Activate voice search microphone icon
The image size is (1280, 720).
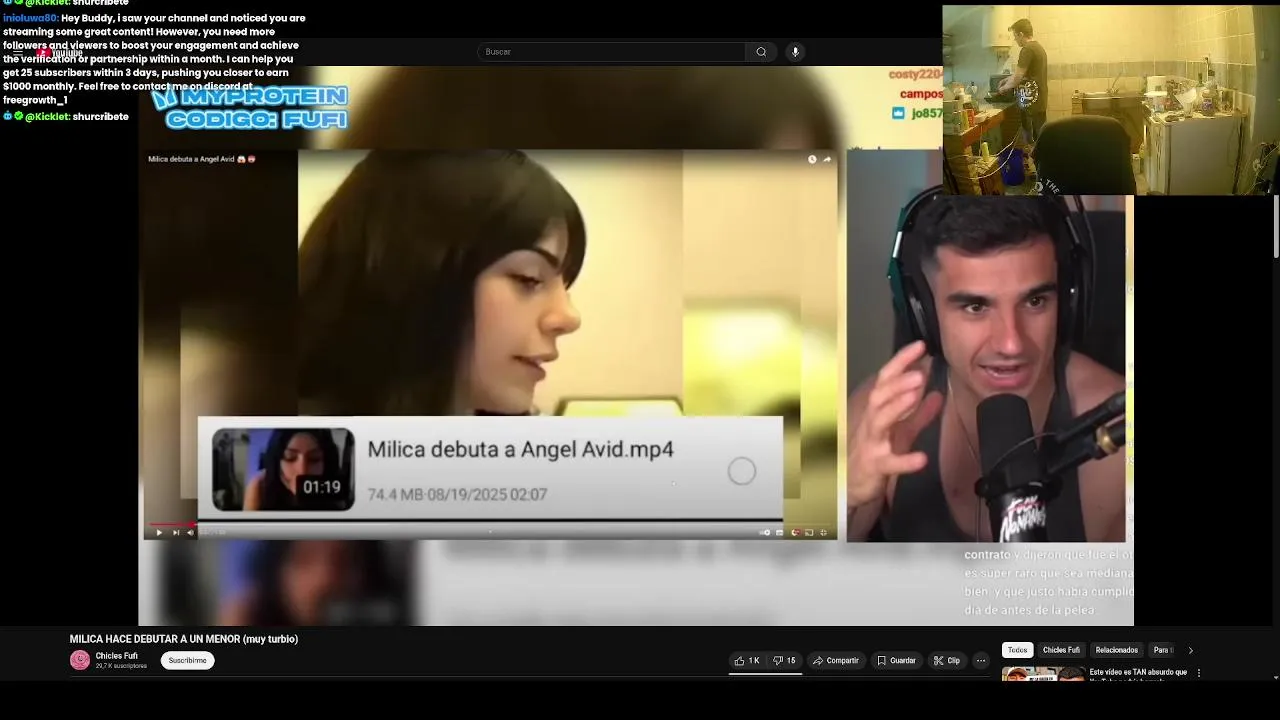(x=795, y=52)
